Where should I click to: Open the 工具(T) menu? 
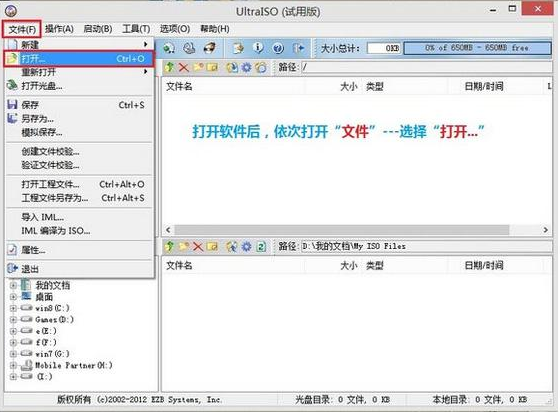(136, 29)
